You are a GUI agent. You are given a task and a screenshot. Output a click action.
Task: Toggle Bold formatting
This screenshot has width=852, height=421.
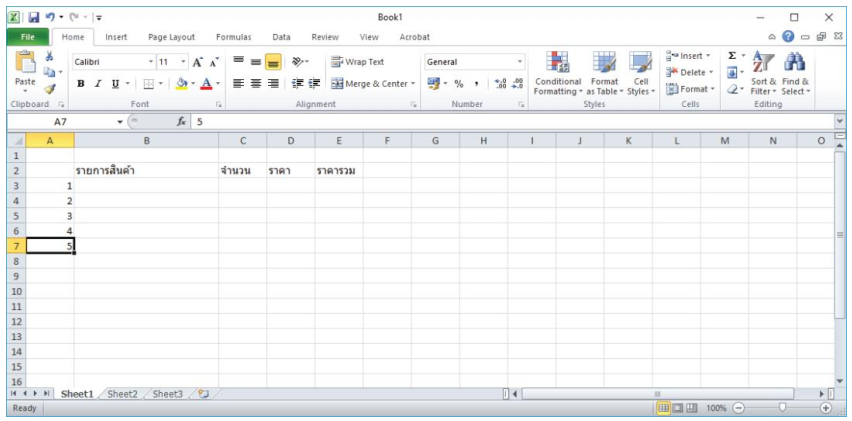click(81, 84)
